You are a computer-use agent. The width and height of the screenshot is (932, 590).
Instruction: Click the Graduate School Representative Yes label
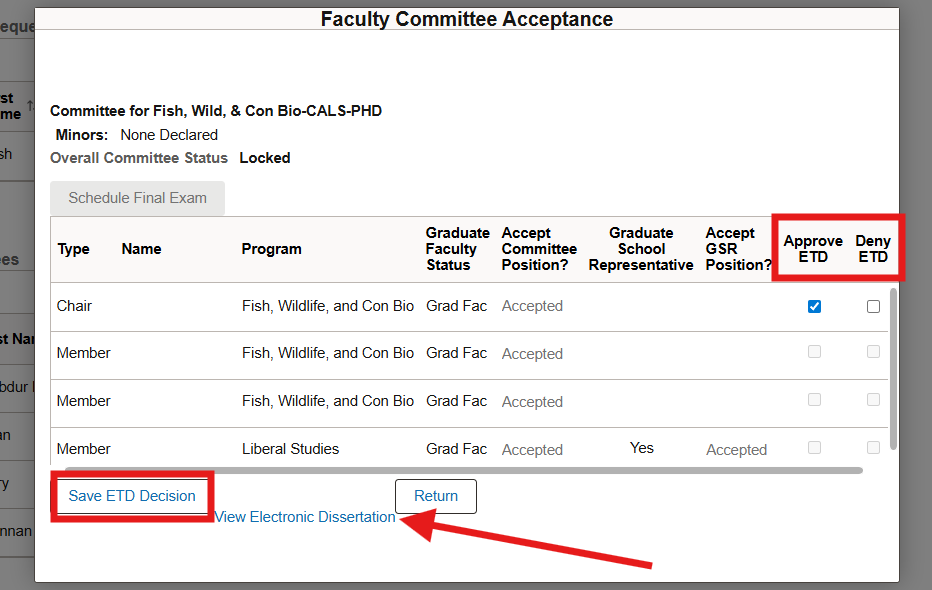[641, 448]
